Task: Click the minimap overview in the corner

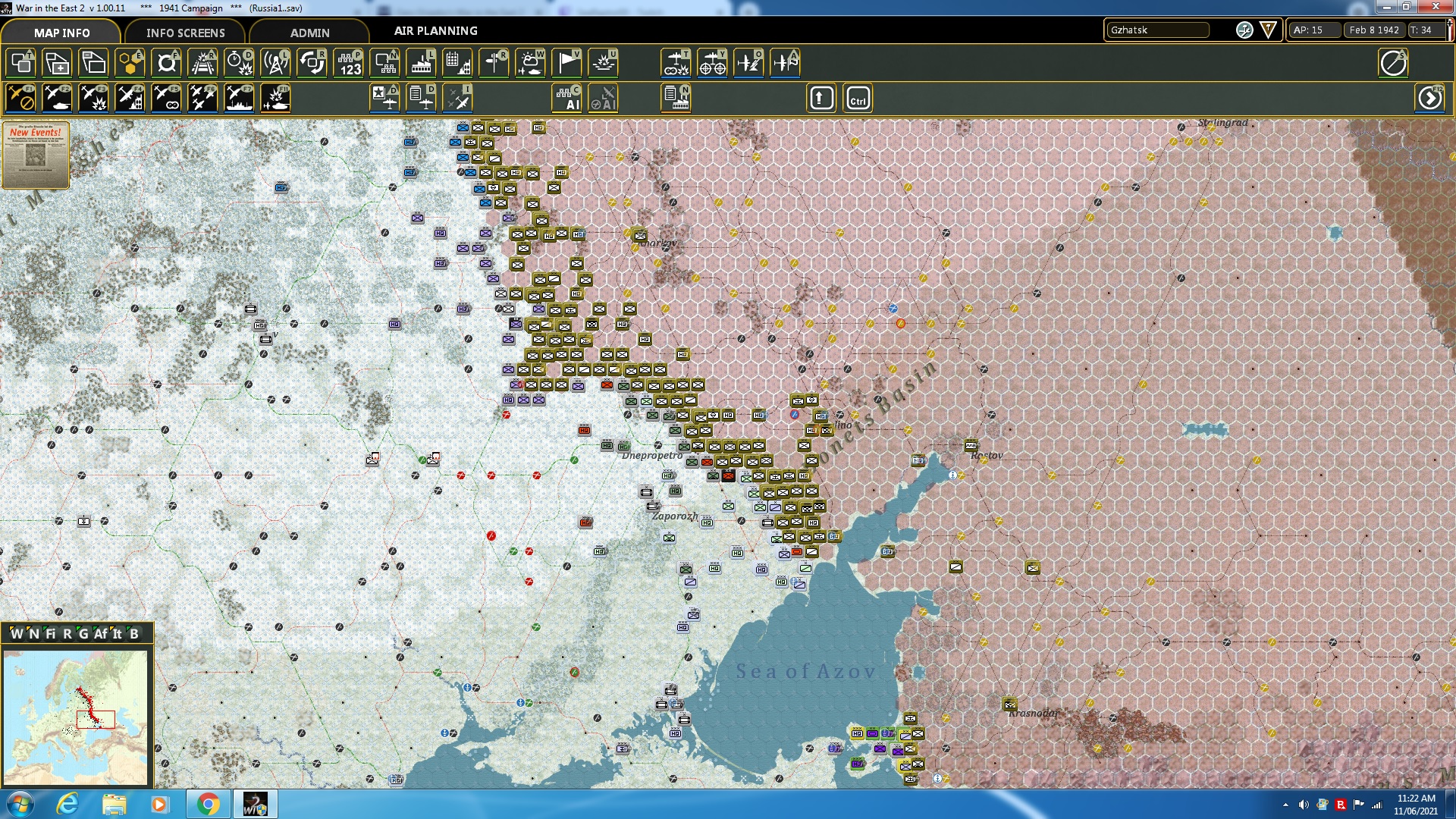Action: [76, 717]
